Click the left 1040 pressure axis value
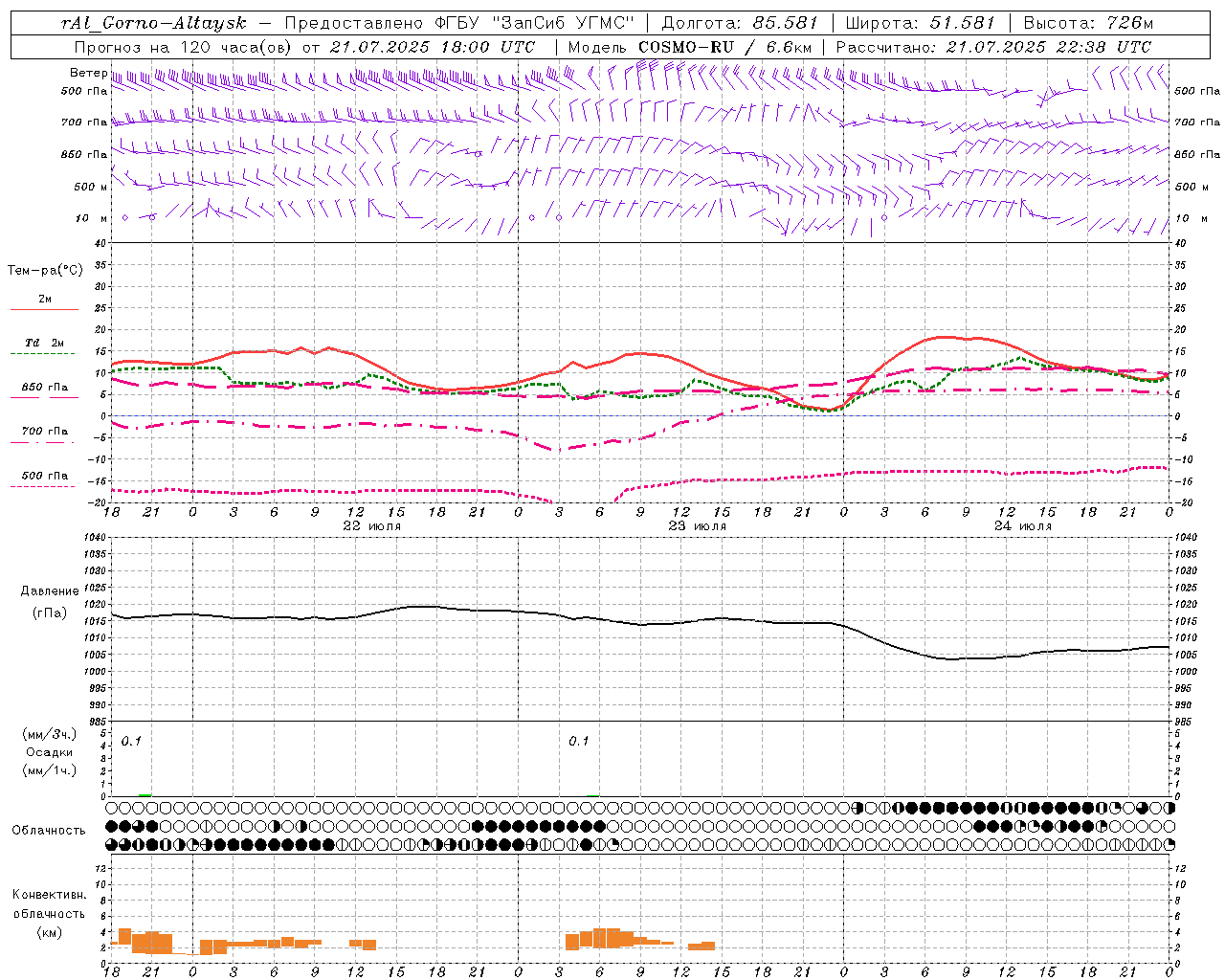Screen dimensions: 1225x980 tap(94, 538)
